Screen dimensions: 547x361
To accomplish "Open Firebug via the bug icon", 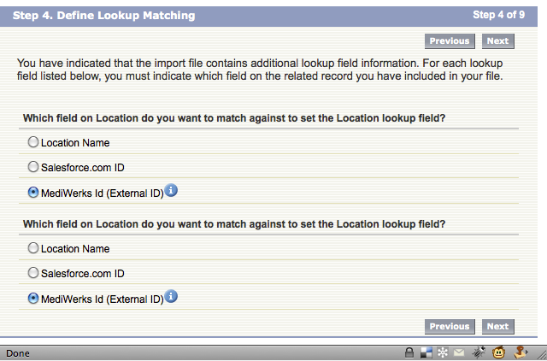I will coord(479,352).
